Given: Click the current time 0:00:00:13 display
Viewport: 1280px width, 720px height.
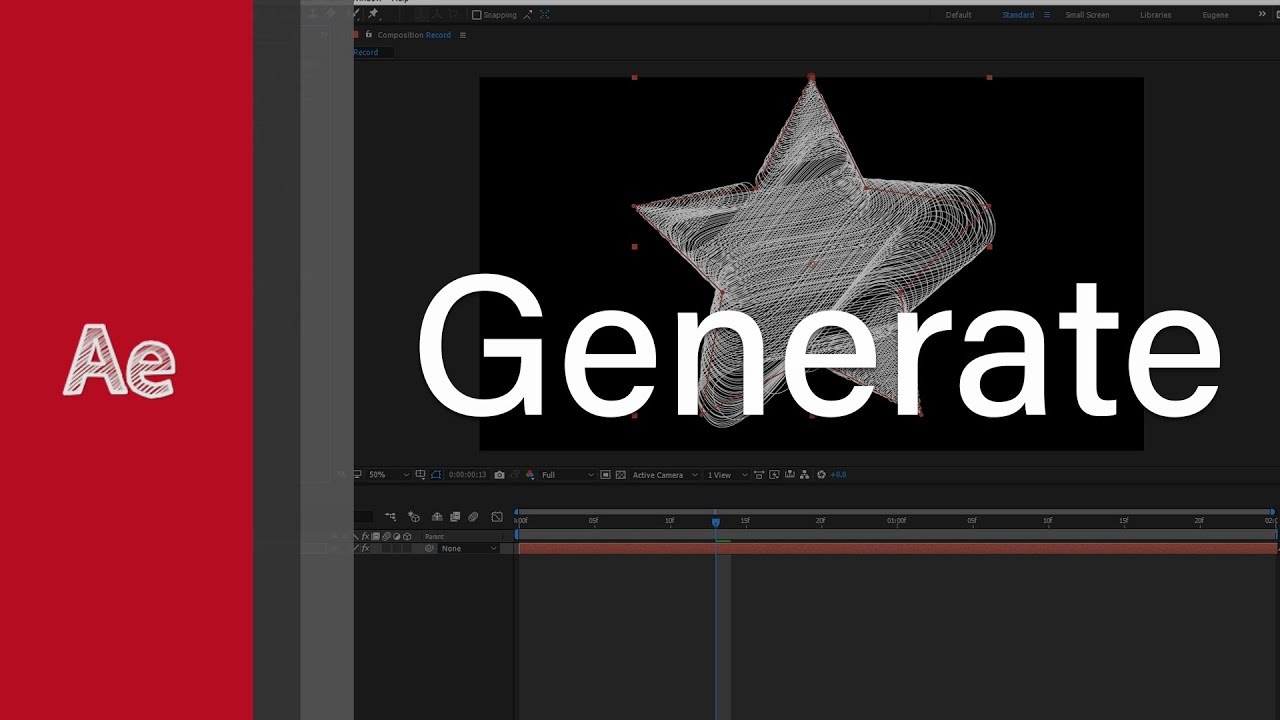Looking at the screenshot, I should point(467,475).
